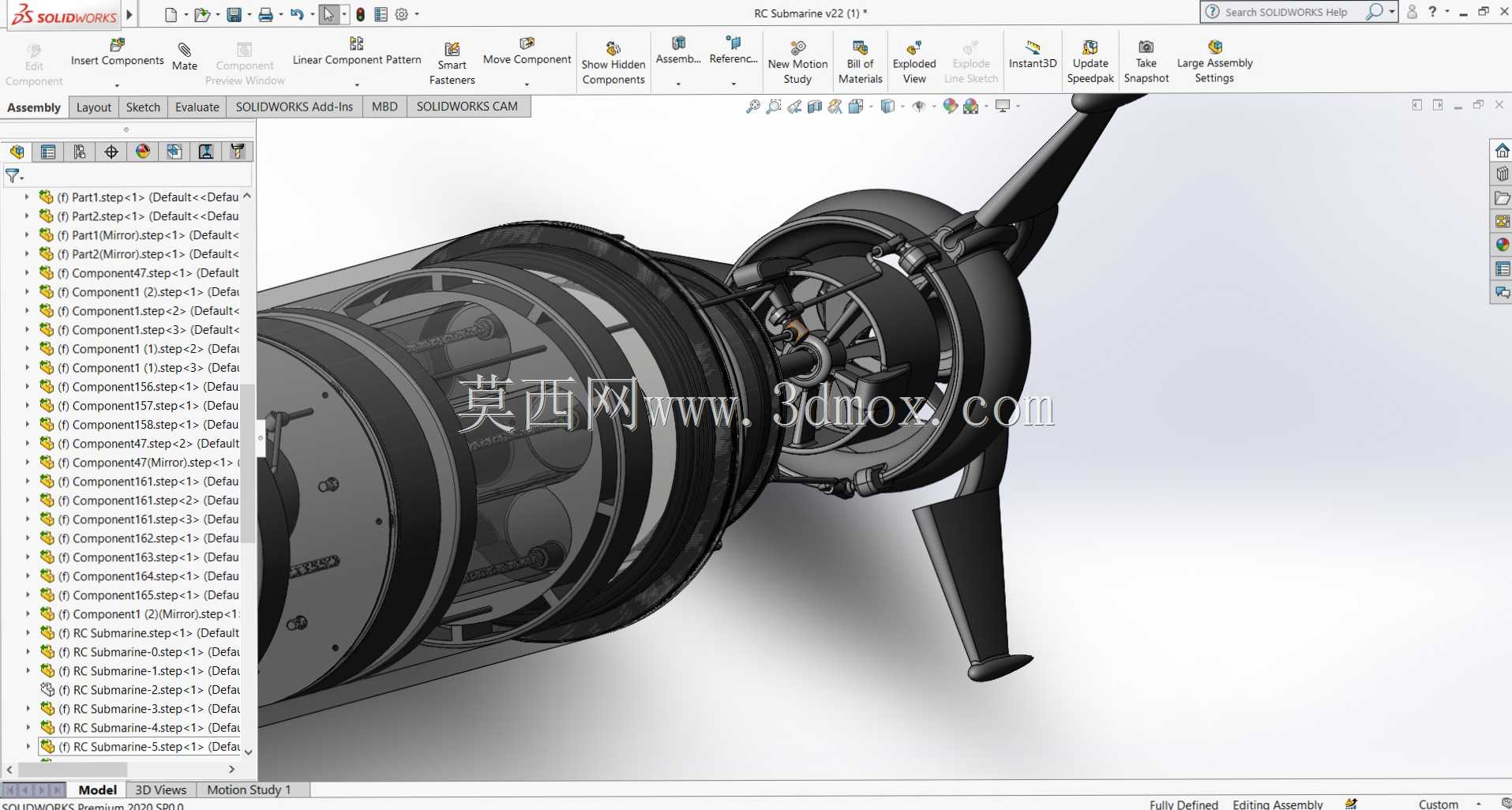The image size is (1512, 810).
Task: Expand Component156.step<1> tree node
Action: click(x=27, y=387)
